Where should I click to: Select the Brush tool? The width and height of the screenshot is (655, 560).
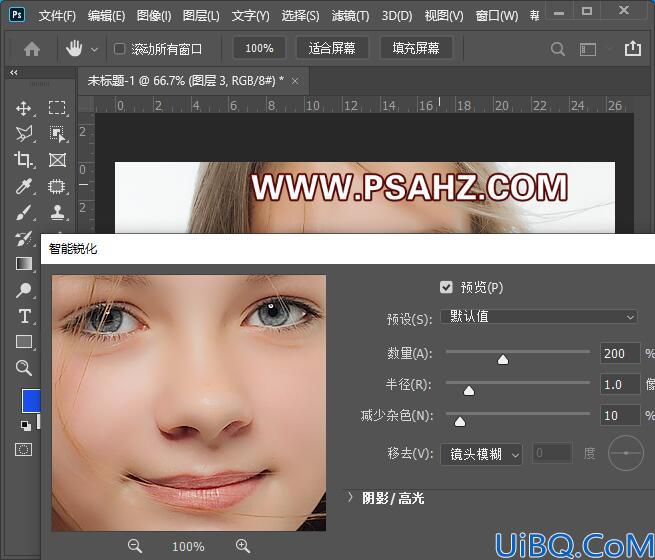point(23,212)
